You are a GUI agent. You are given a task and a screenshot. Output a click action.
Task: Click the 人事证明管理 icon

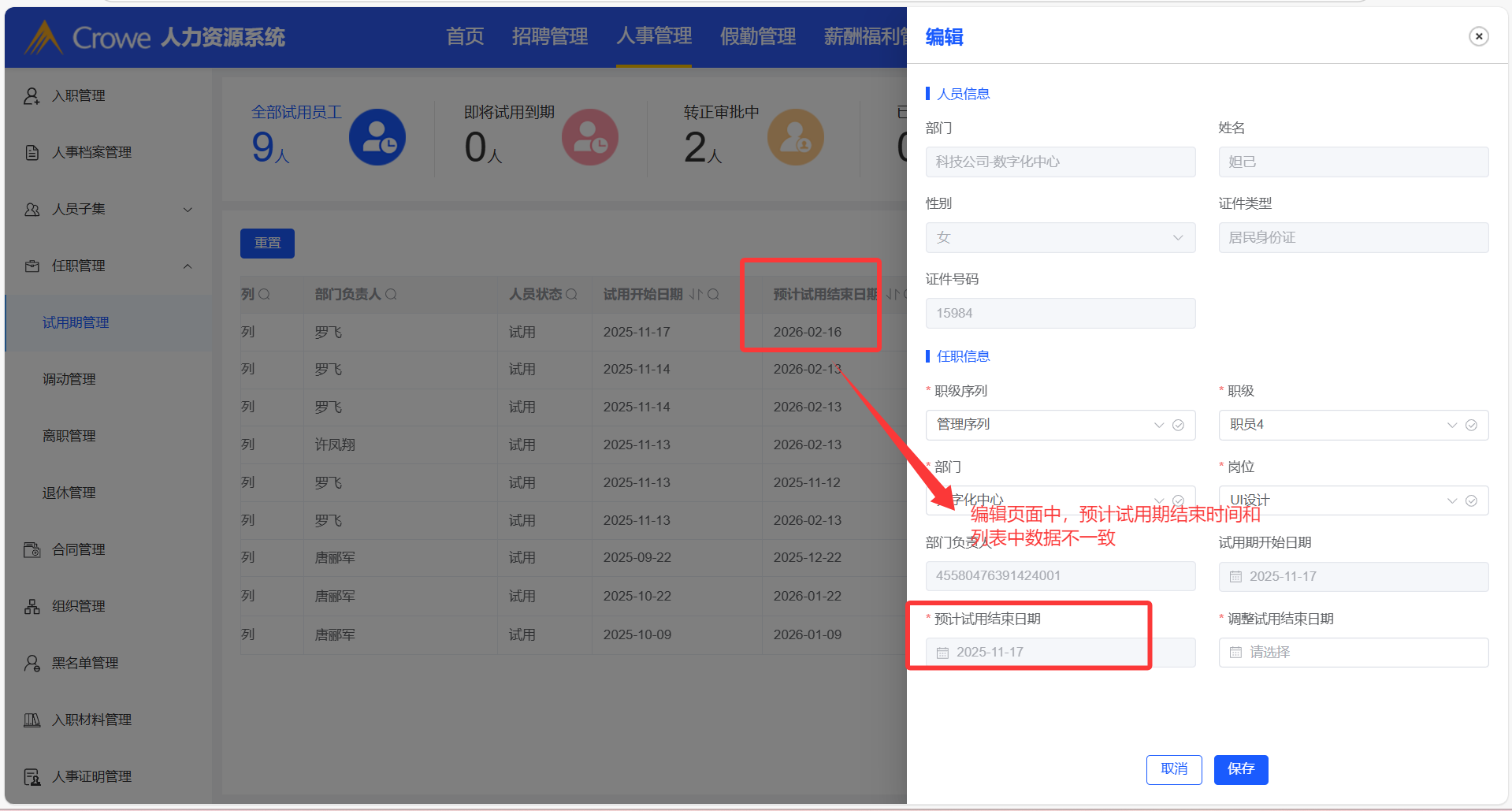pyautogui.click(x=32, y=777)
